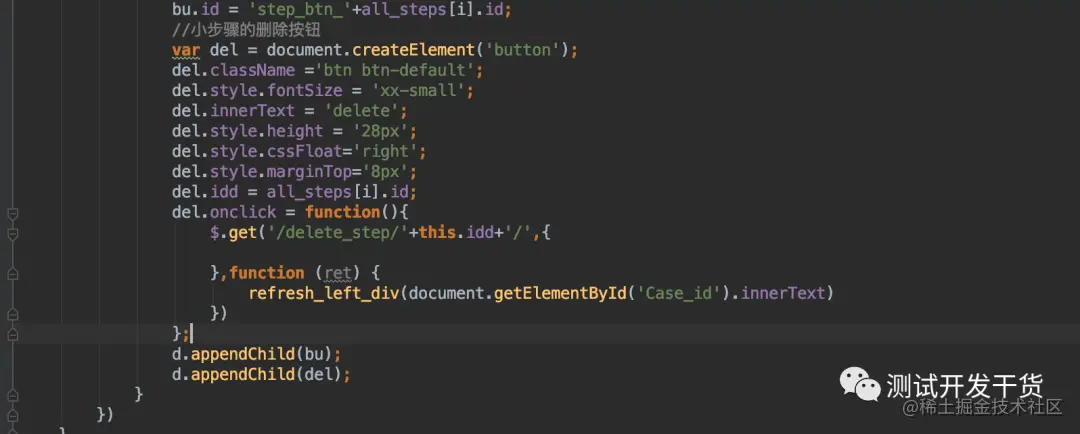Click line del.style.fontSize = 'xx-small';
This screenshot has width=1080, height=434.
tap(322, 91)
